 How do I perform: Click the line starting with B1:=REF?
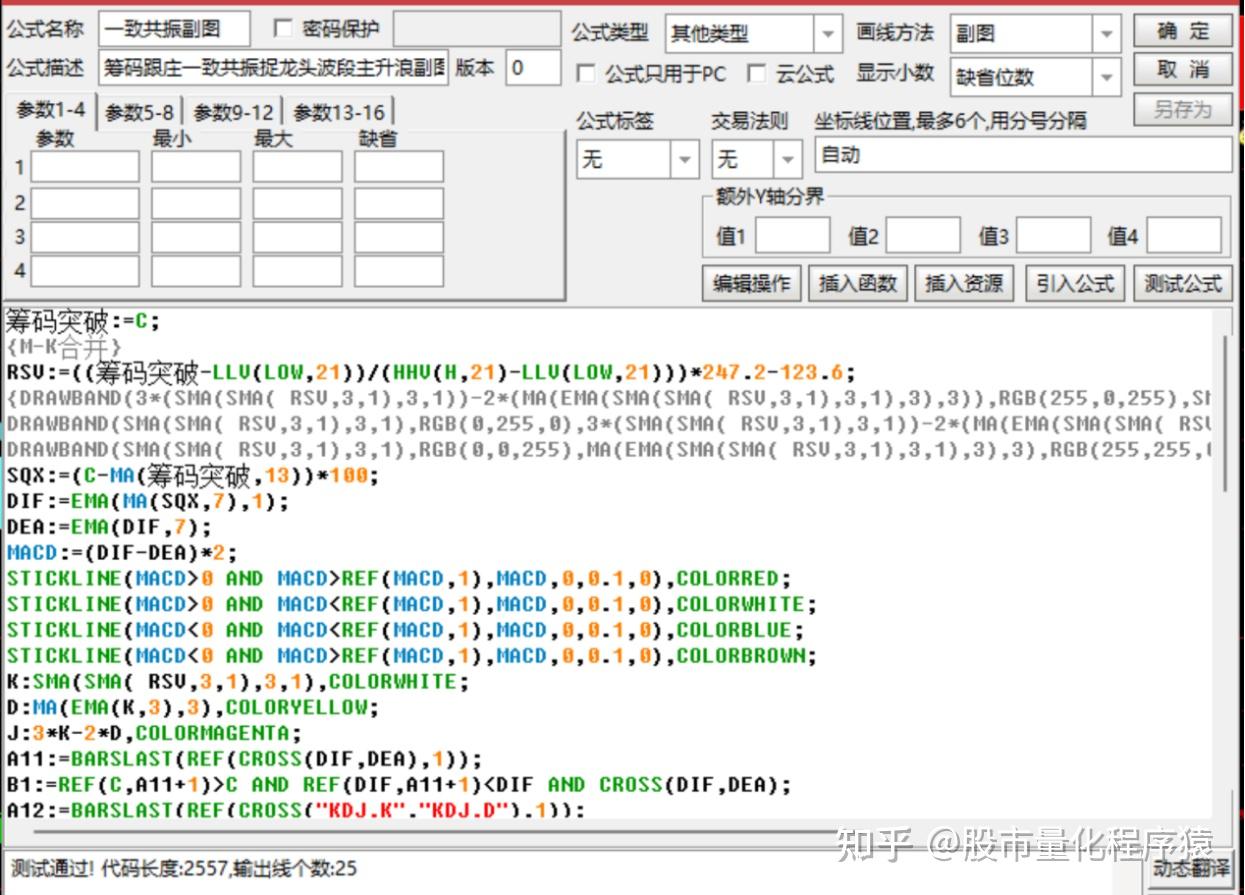[398, 784]
